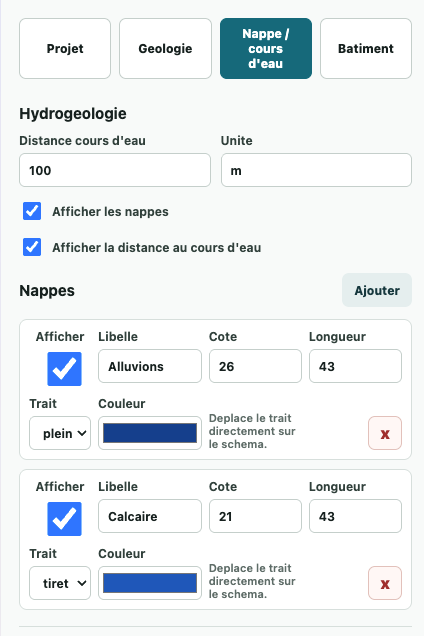Click the Calcaire Longueur field showing 43
Viewport: 424px width, 636px height.
[355, 516]
